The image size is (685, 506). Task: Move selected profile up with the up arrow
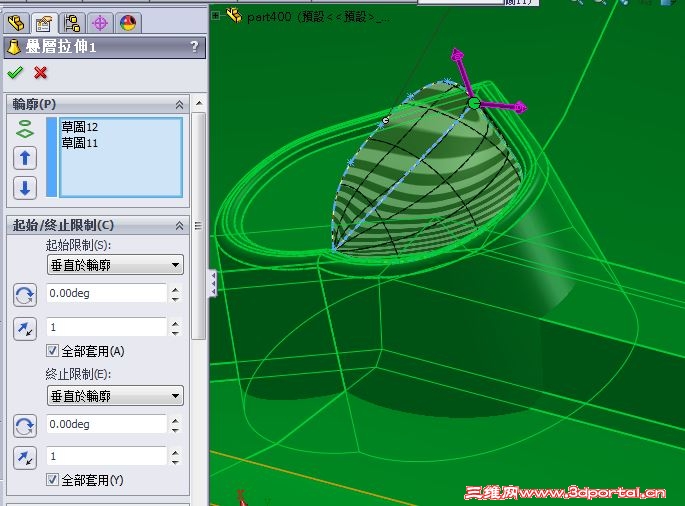pos(25,158)
